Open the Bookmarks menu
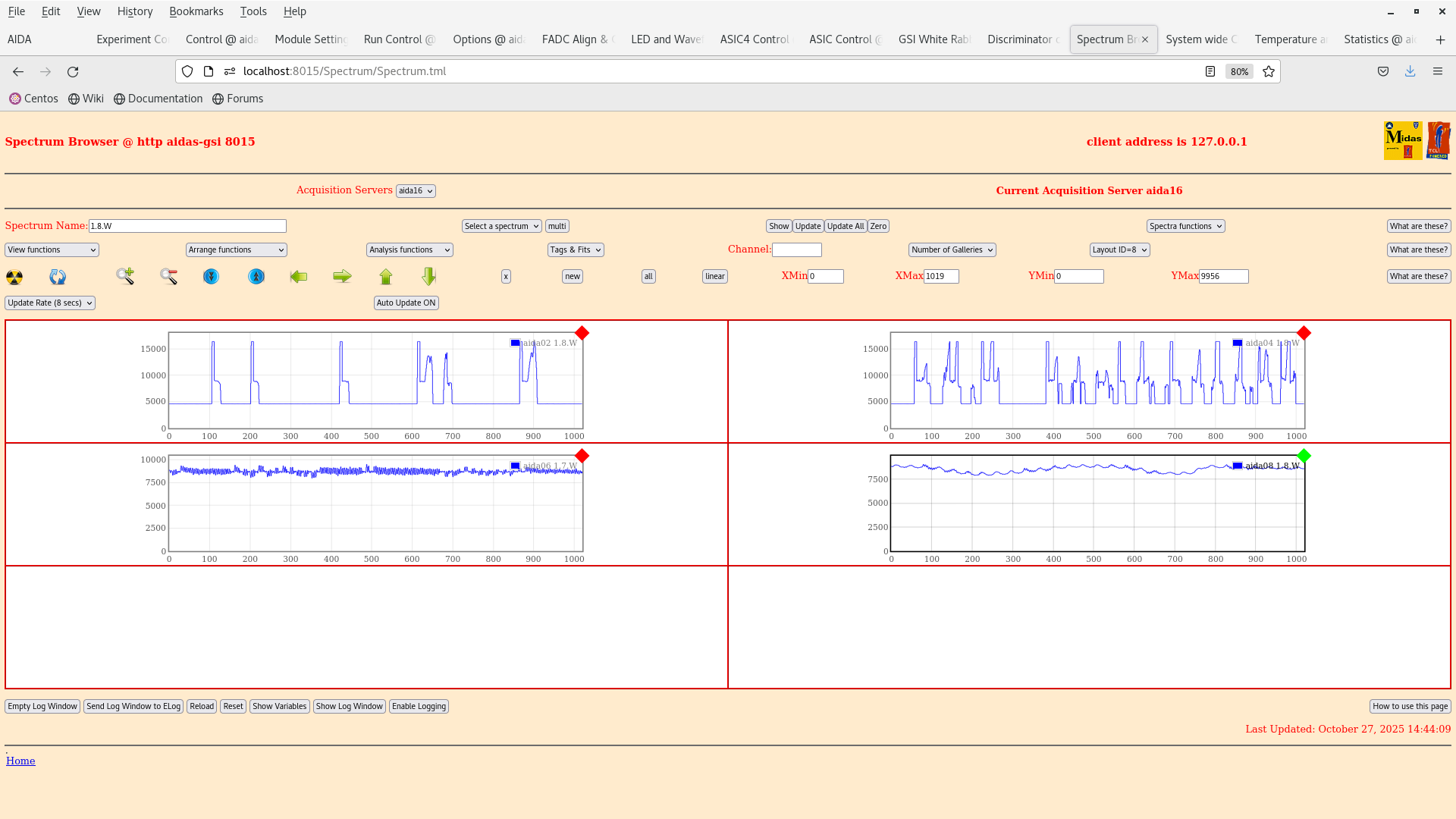This screenshot has width=1456, height=819. 196,11
